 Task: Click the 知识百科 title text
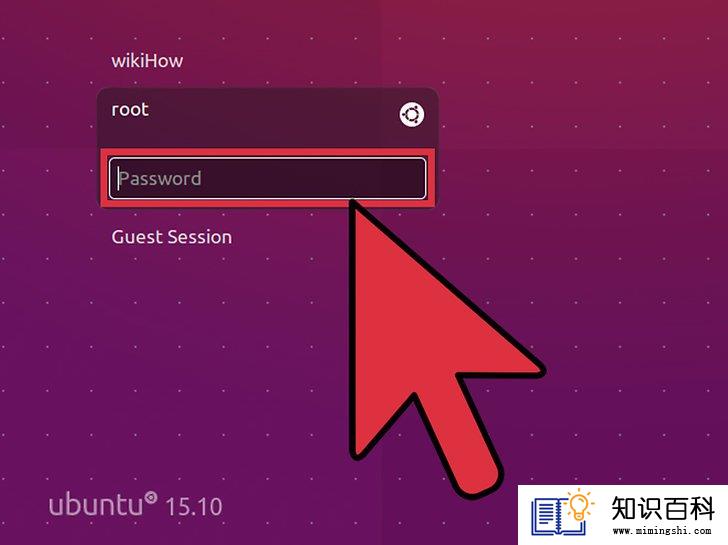pos(663,508)
